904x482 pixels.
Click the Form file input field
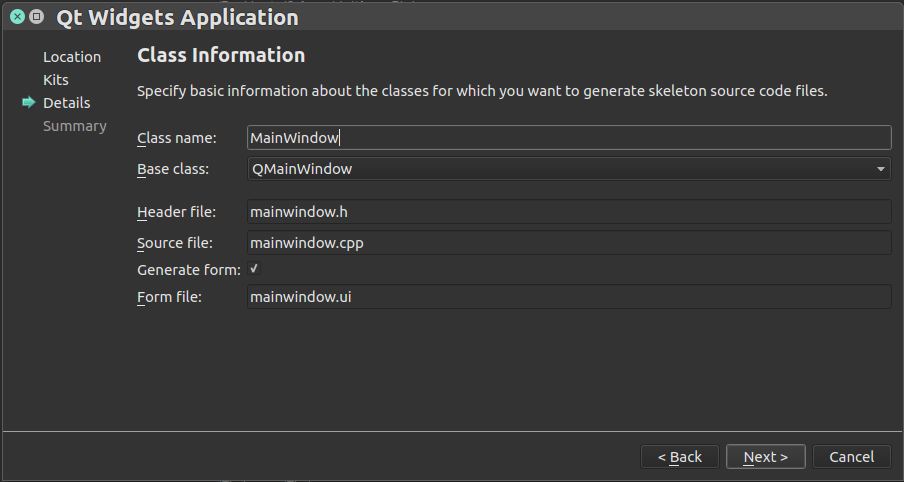click(x=569, y=297)
